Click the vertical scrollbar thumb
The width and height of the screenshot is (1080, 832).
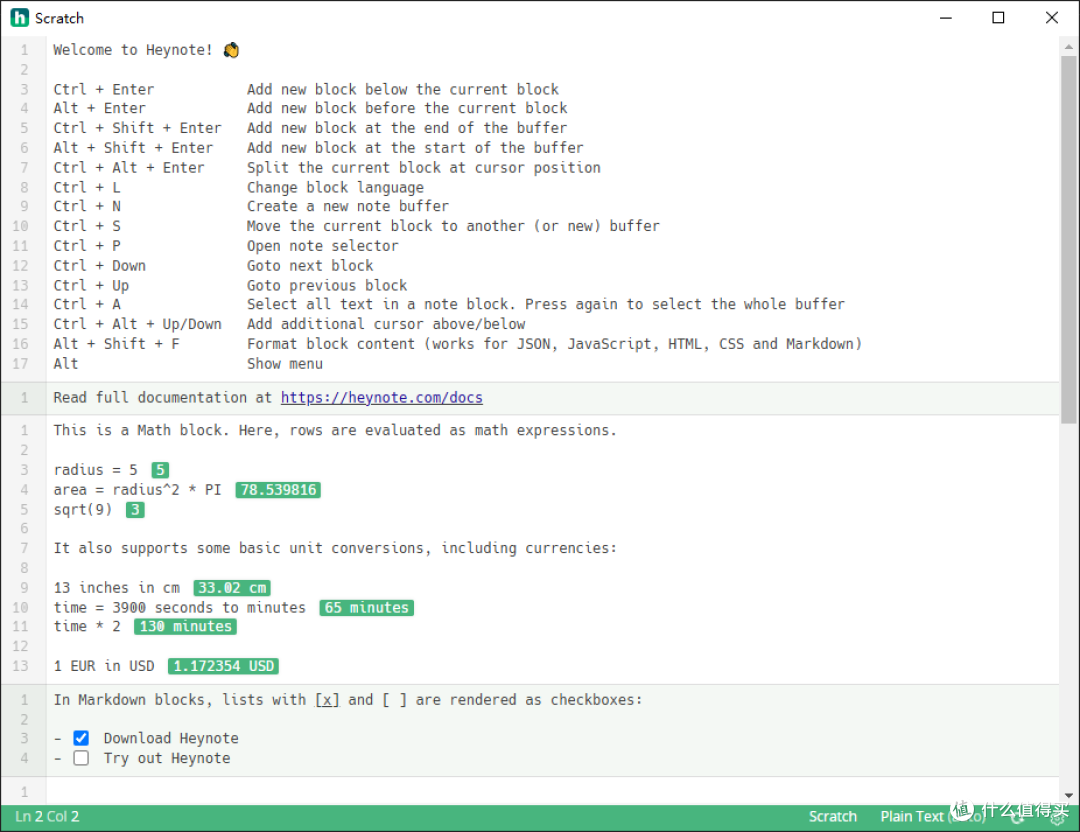(x=1068, y=240)
